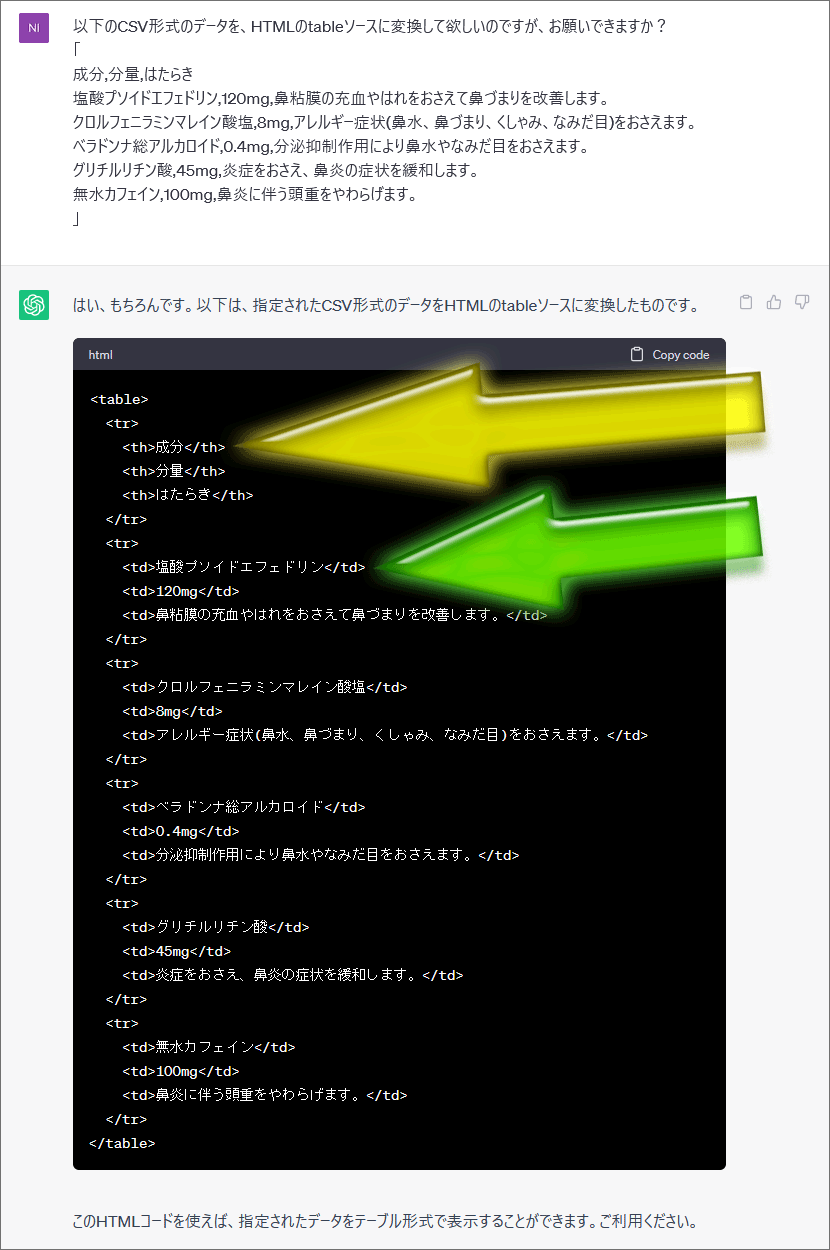830x1250 pixels.
Task: Click the Copy code button
Action: click(x=670, y=355)
